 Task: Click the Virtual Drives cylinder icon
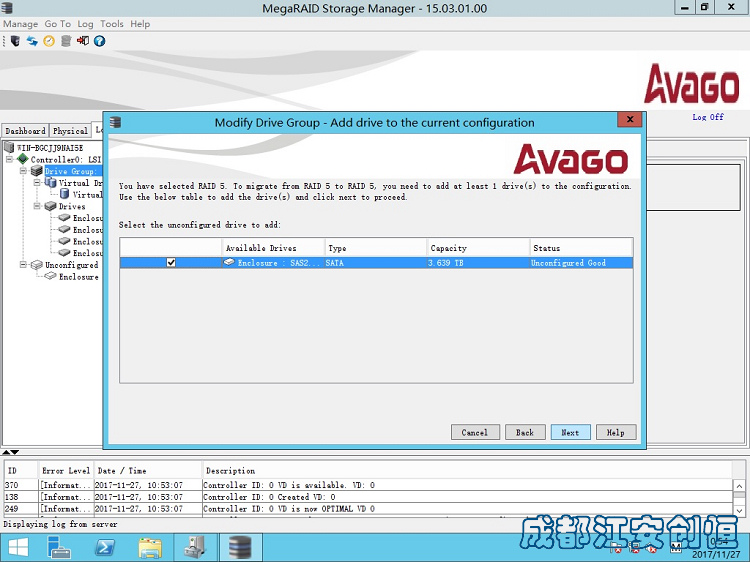pyautogui.click(x=50, y=182)
